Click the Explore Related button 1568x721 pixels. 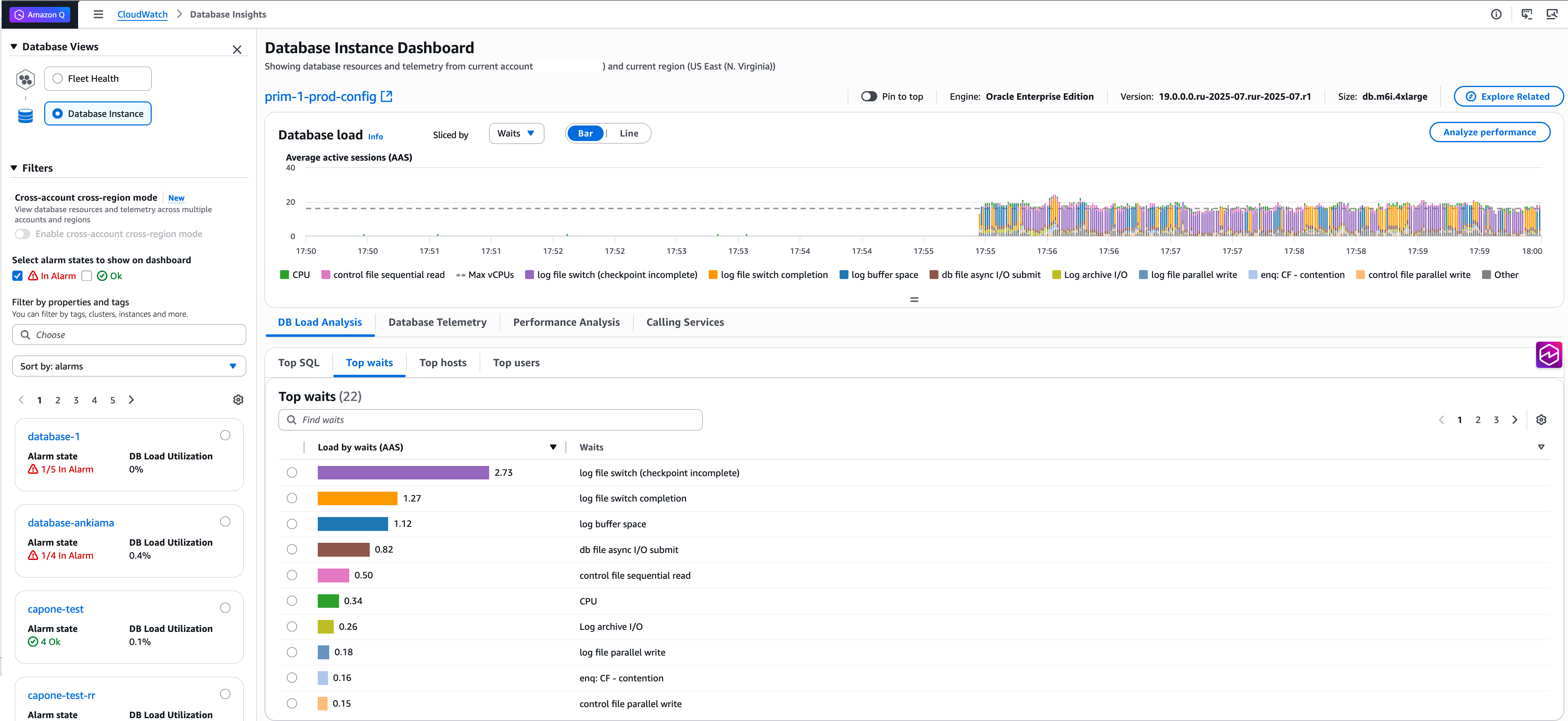[1508, 96]
